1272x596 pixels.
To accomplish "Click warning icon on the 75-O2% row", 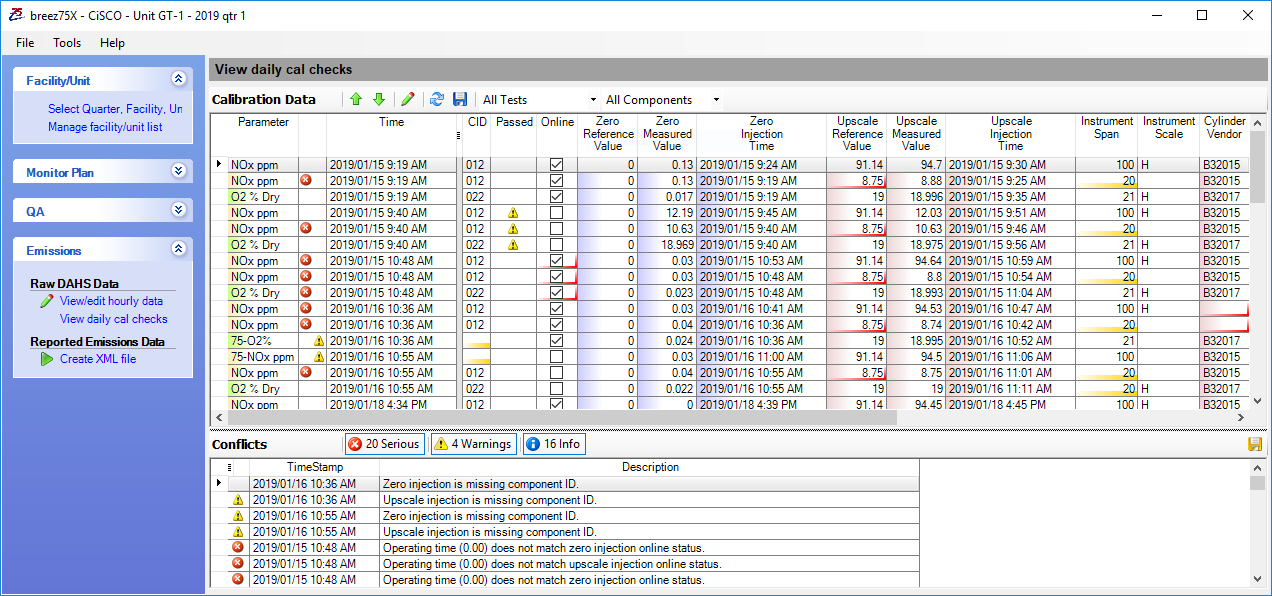I will (319, 341).
